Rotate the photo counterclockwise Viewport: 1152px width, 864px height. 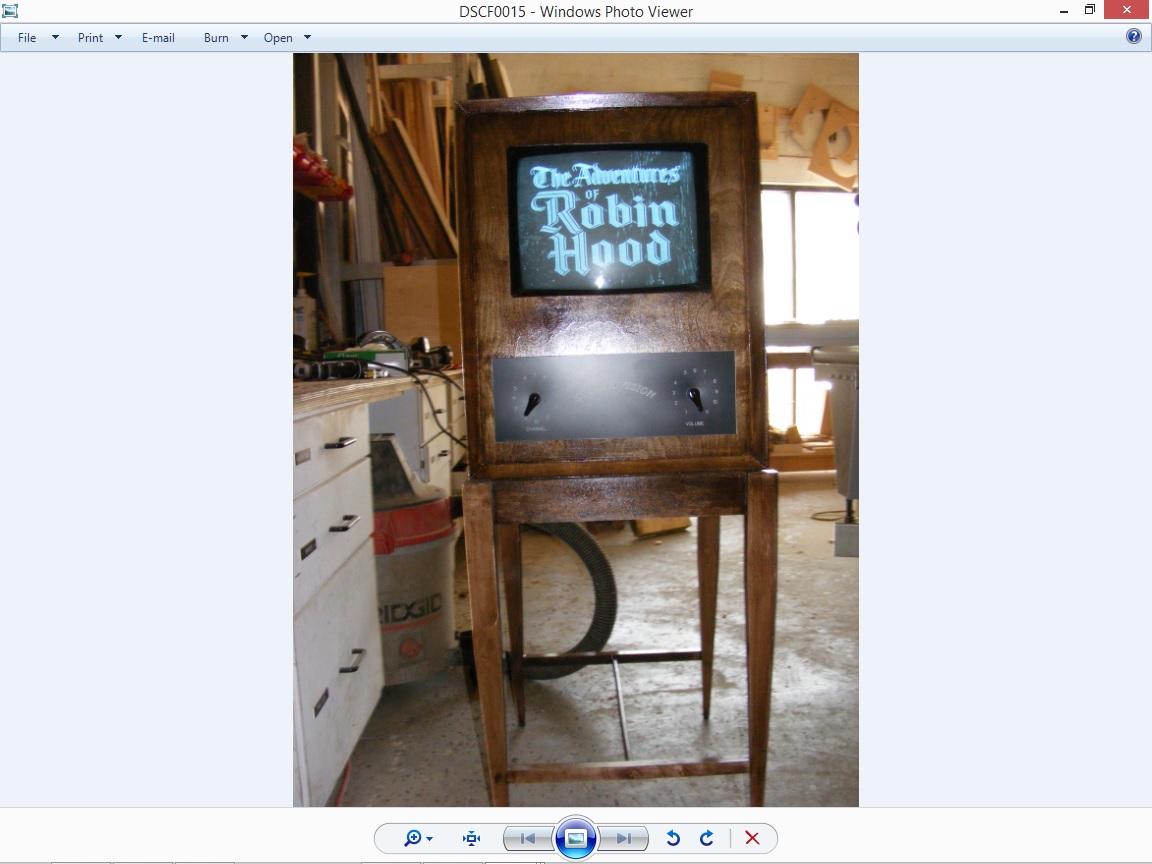(x=673, y=838)
